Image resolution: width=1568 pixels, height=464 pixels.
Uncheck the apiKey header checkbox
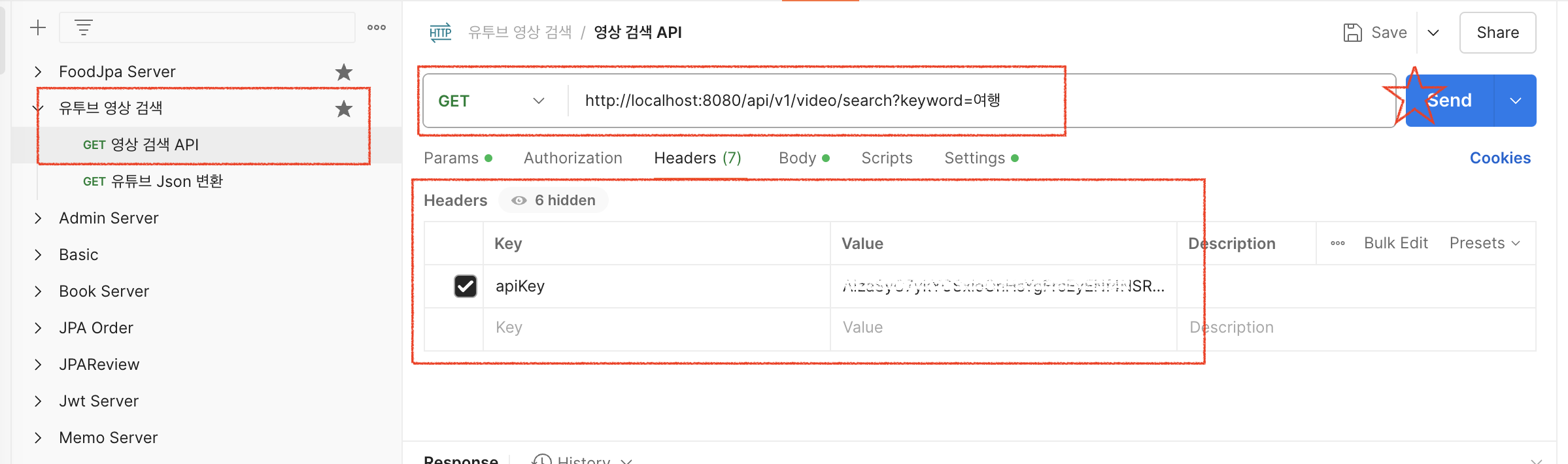pos(466,286)
